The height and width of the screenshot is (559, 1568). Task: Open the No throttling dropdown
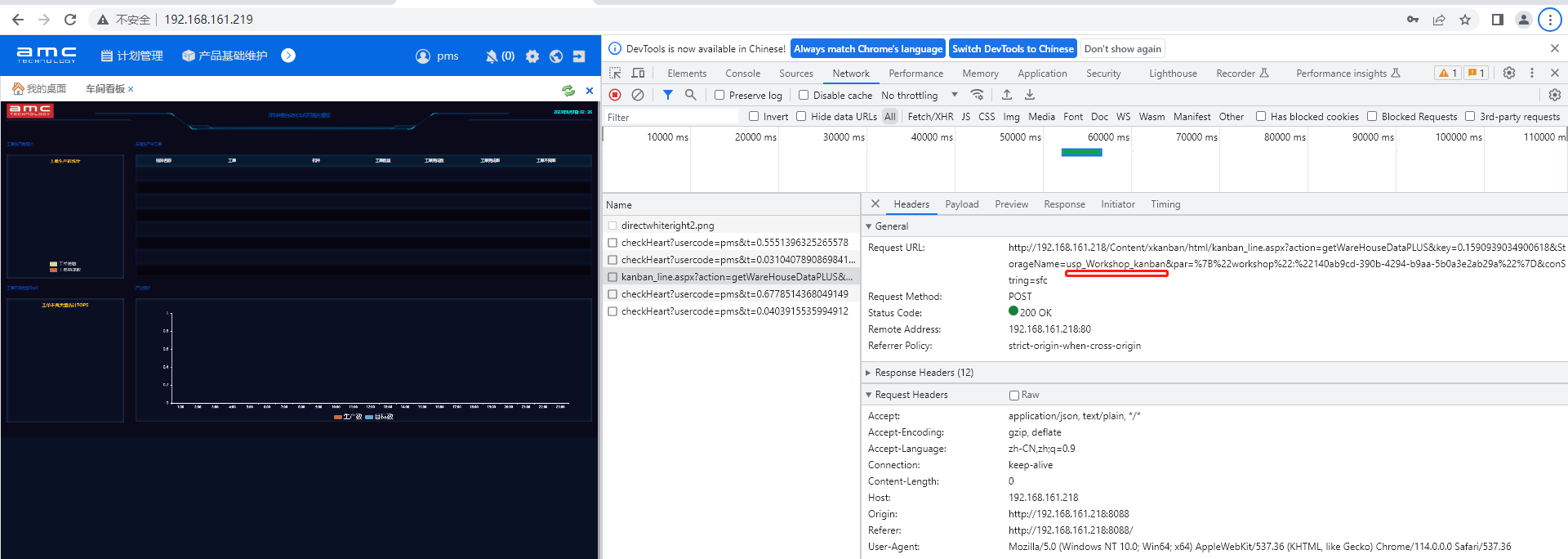point(919,95)
